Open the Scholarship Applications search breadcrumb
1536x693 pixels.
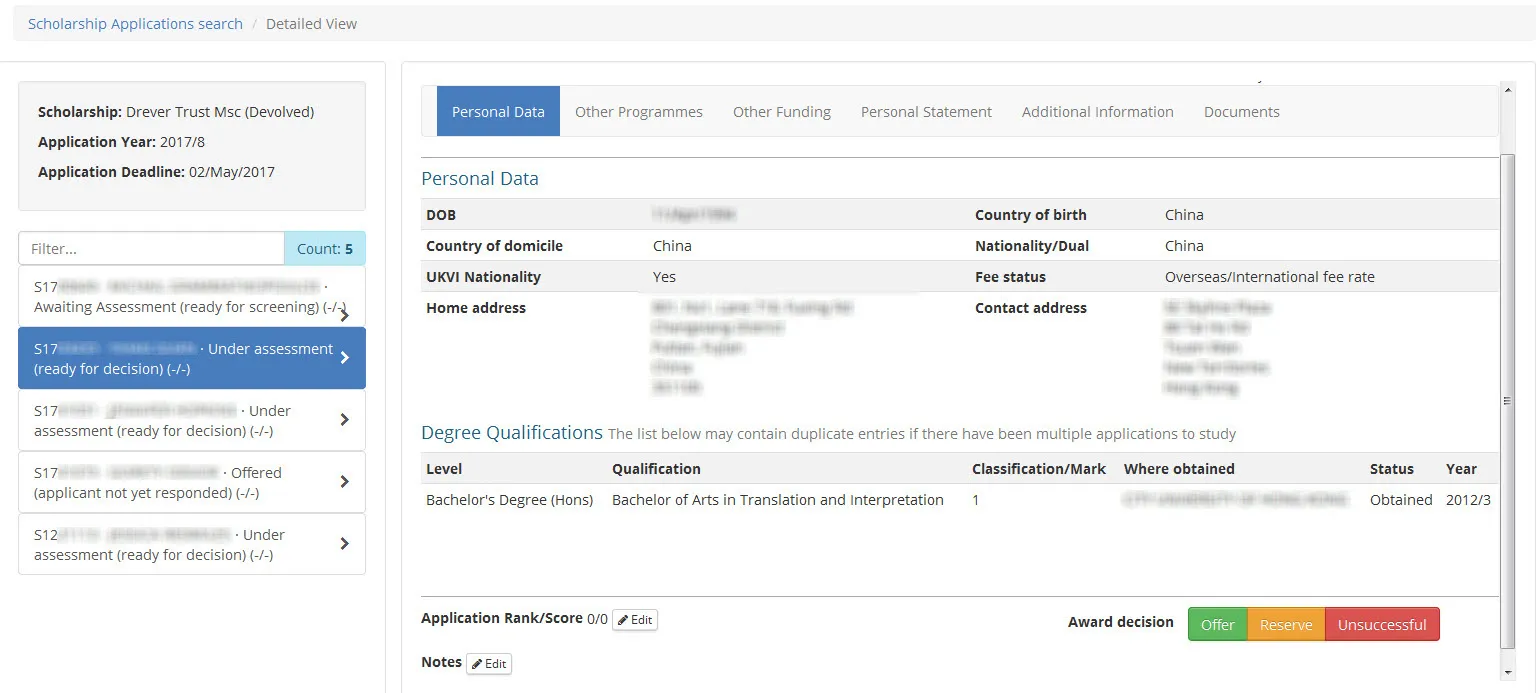pyautogui.click(x=134, y=23)
